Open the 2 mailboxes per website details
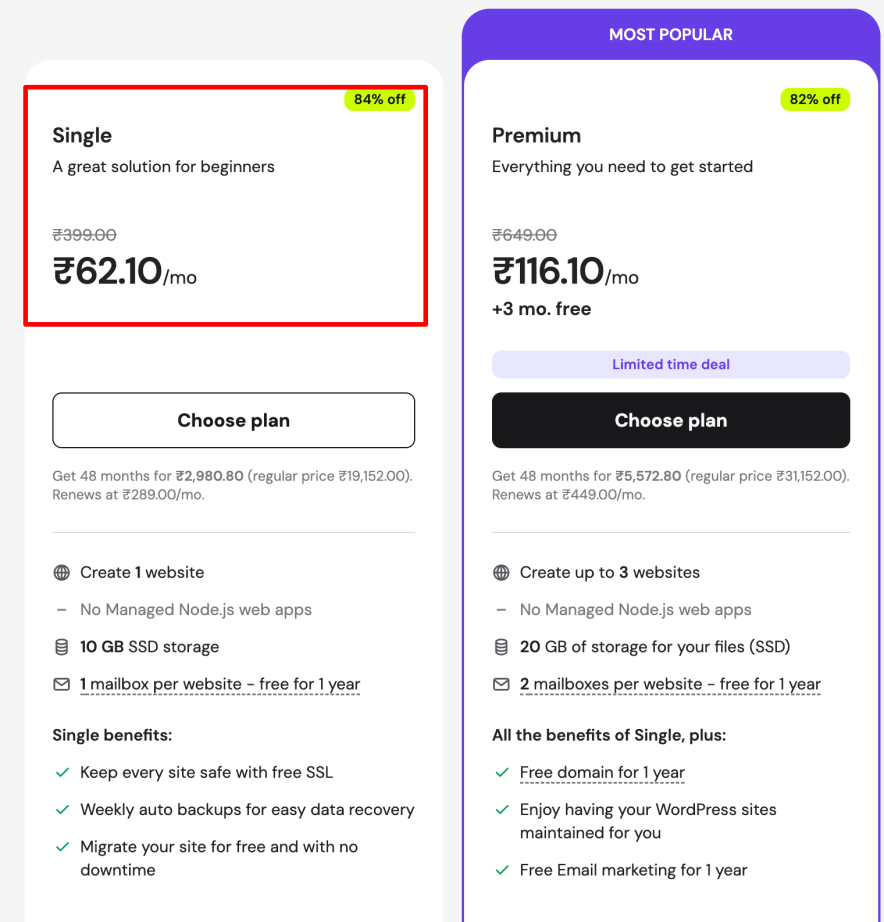The height and width of the screenshot is (922, 884). [670, 685]
